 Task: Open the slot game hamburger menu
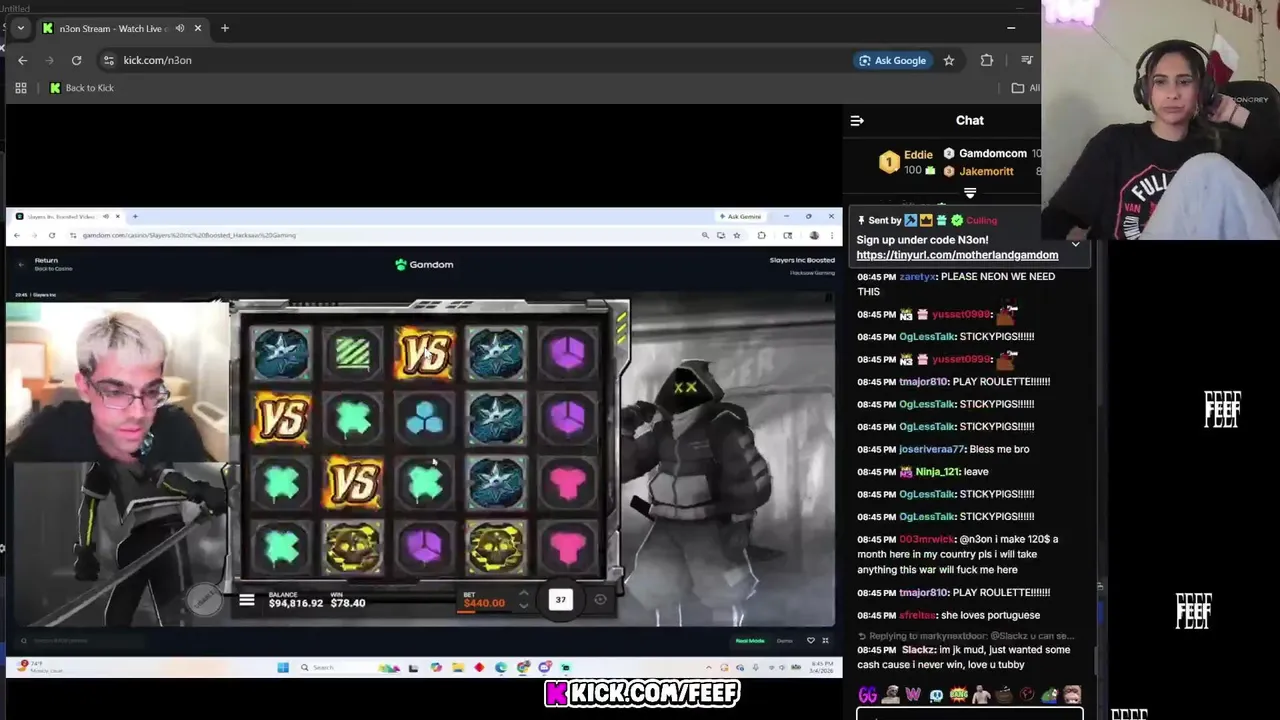pos(247,601)
